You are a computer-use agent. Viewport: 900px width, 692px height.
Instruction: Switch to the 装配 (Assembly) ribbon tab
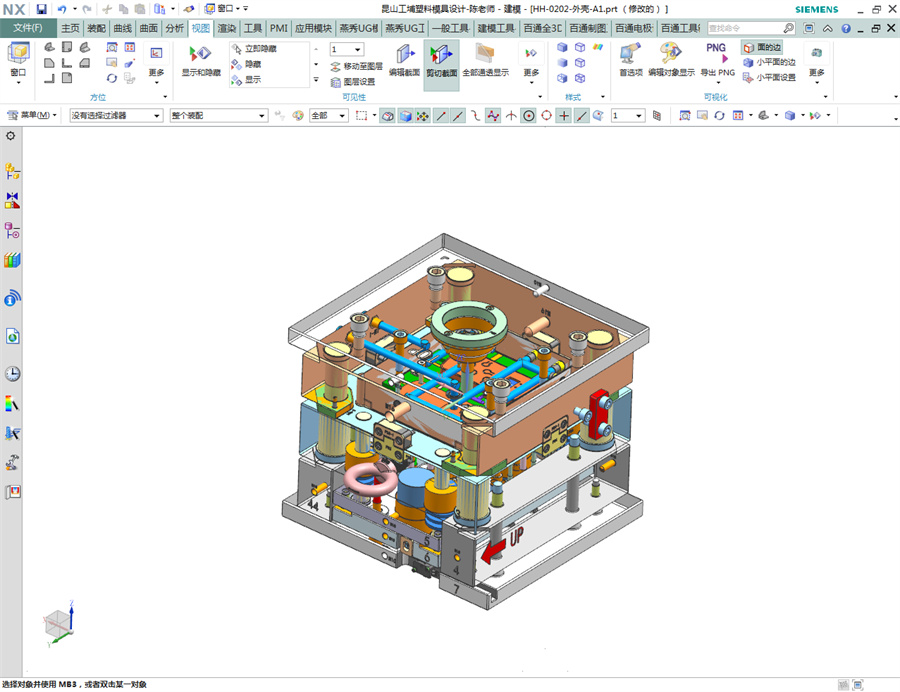coord(96,28)
